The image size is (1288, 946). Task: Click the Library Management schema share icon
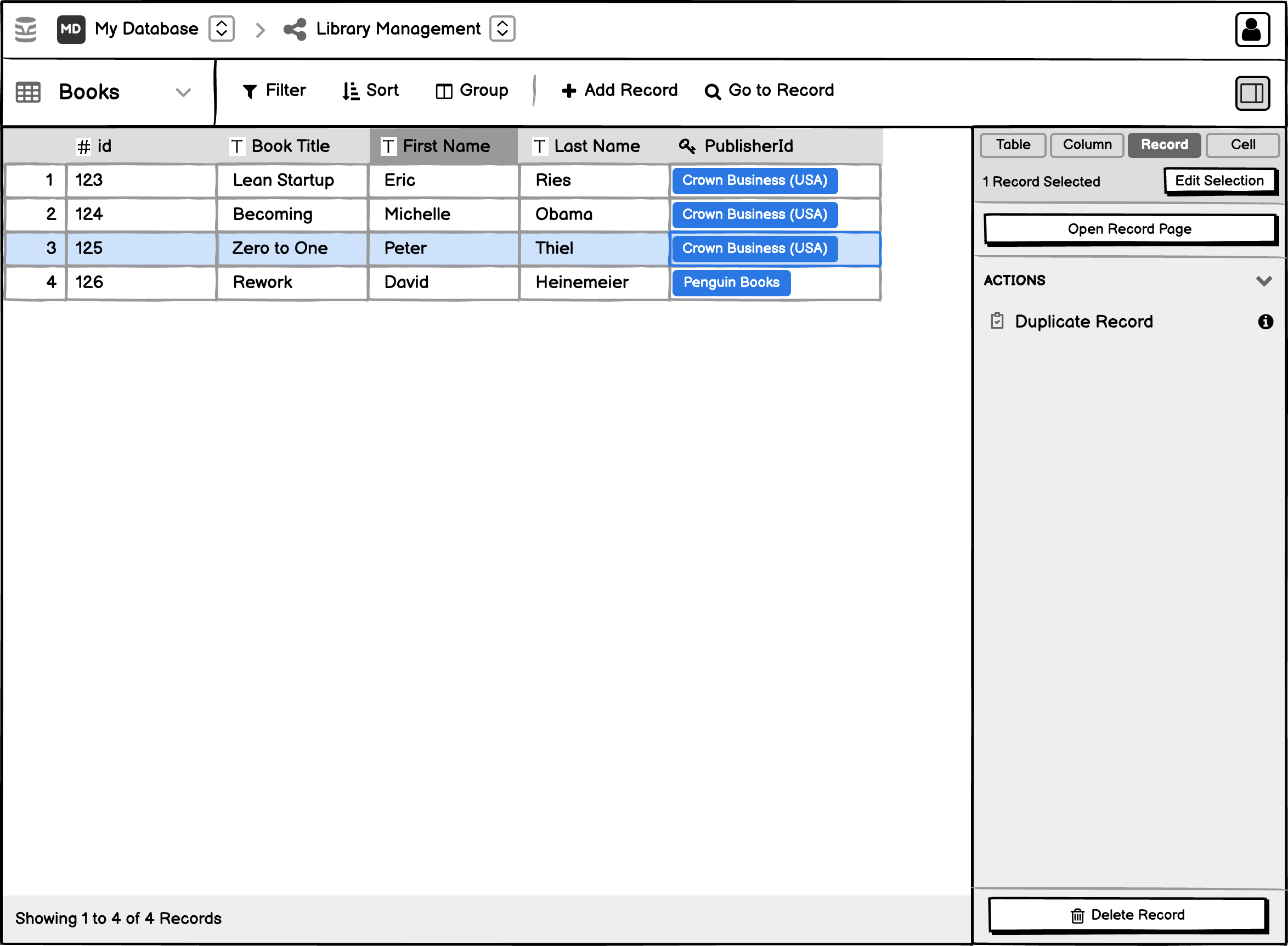295,29
